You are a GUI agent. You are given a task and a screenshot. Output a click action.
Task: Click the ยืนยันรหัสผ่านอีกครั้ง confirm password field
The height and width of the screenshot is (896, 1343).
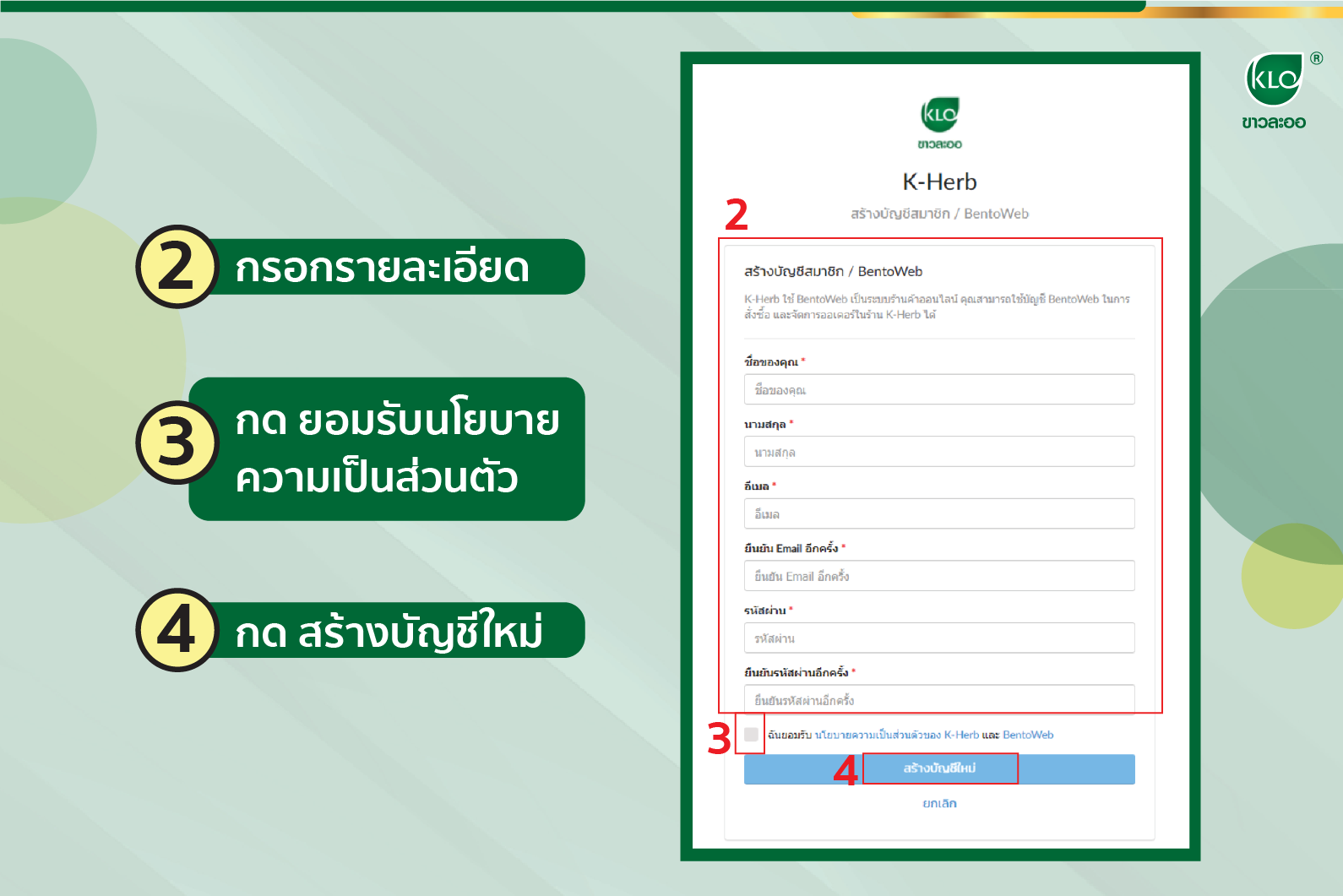coord(938,699)
